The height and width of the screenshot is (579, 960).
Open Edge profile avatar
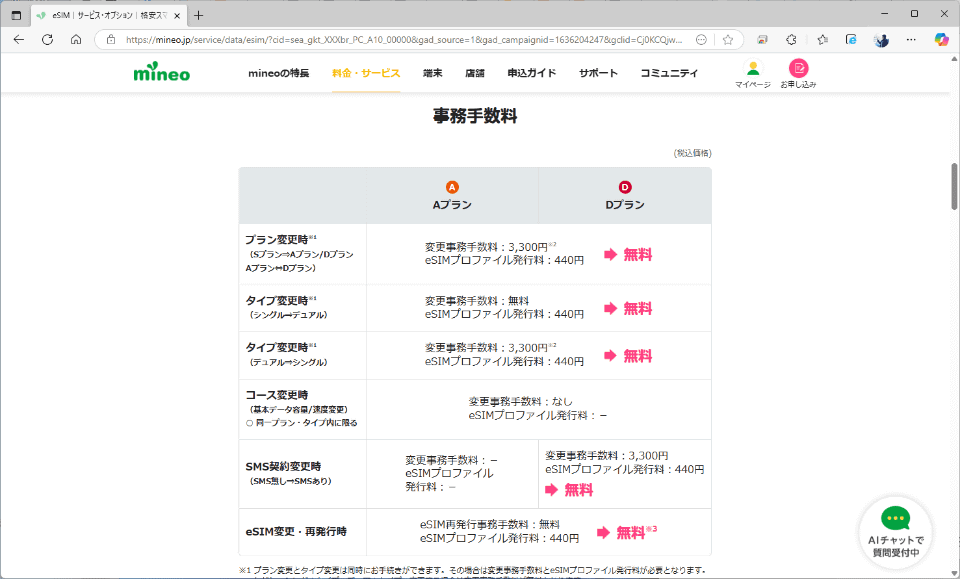coord(882,40)
